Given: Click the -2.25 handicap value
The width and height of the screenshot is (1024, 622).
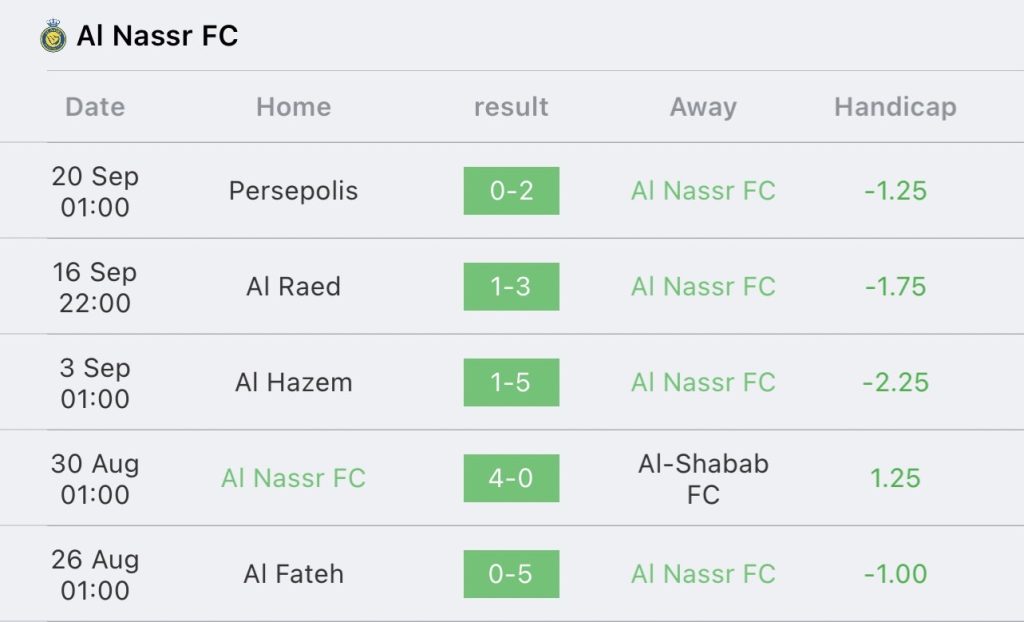Looking at the screenshot, I should pyautogui.click(x=895, y=383).
